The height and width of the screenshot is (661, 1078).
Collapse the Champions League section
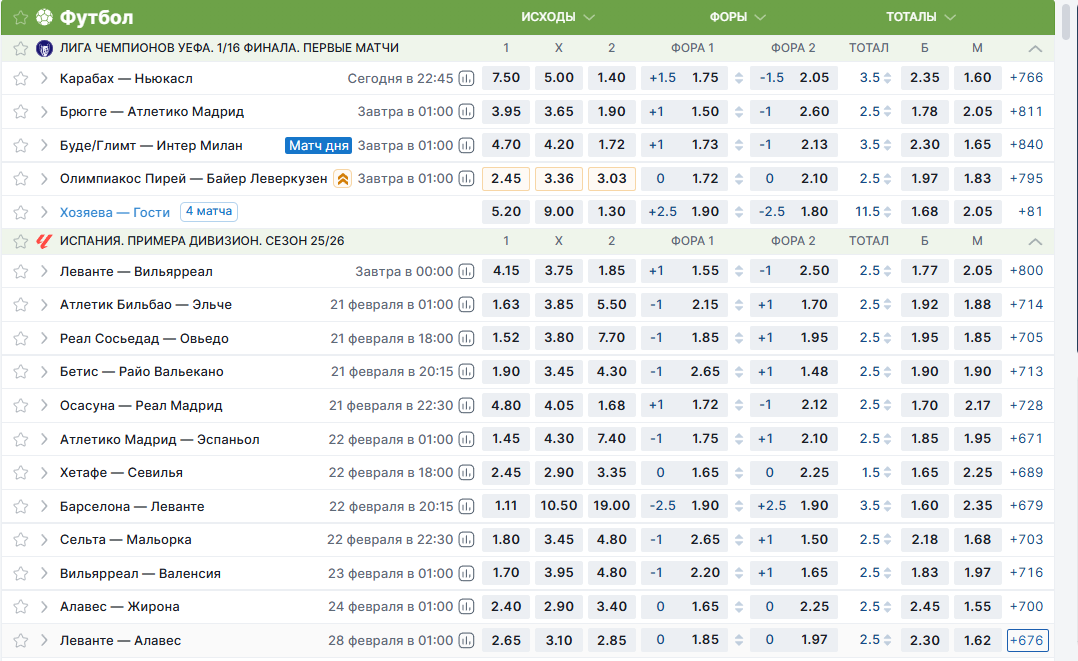pos(1035,48)
